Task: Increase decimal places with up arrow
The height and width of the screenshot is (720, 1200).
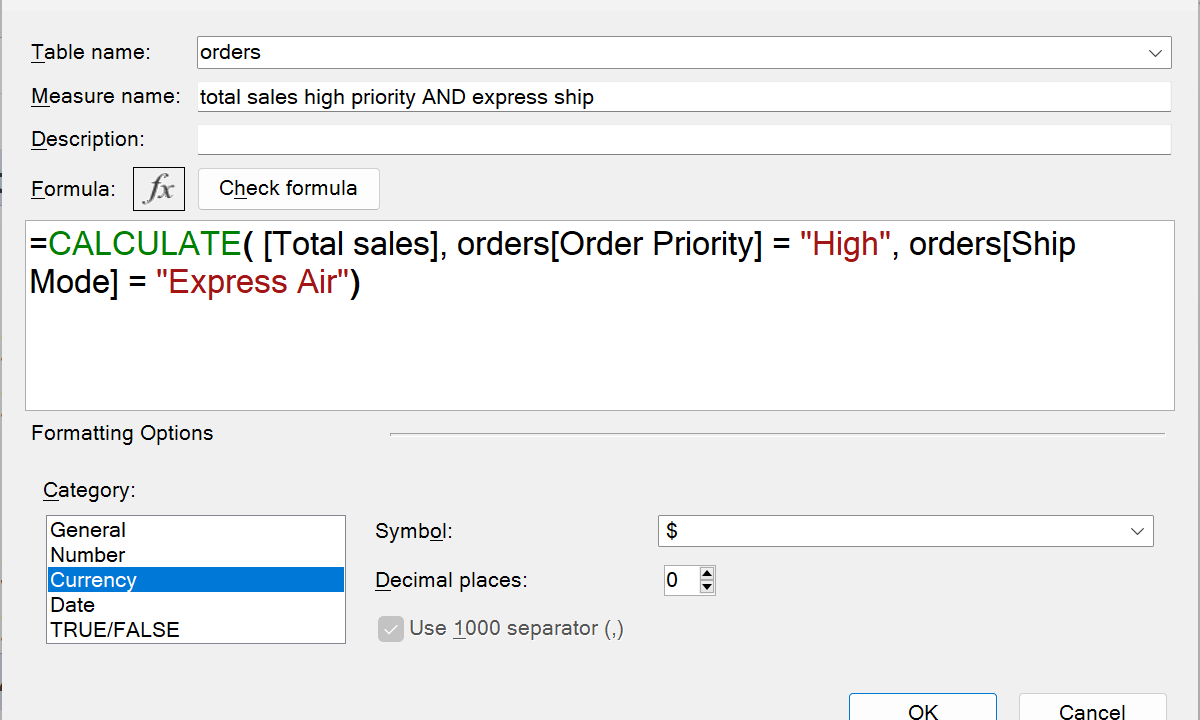Action: pos(707,573)
